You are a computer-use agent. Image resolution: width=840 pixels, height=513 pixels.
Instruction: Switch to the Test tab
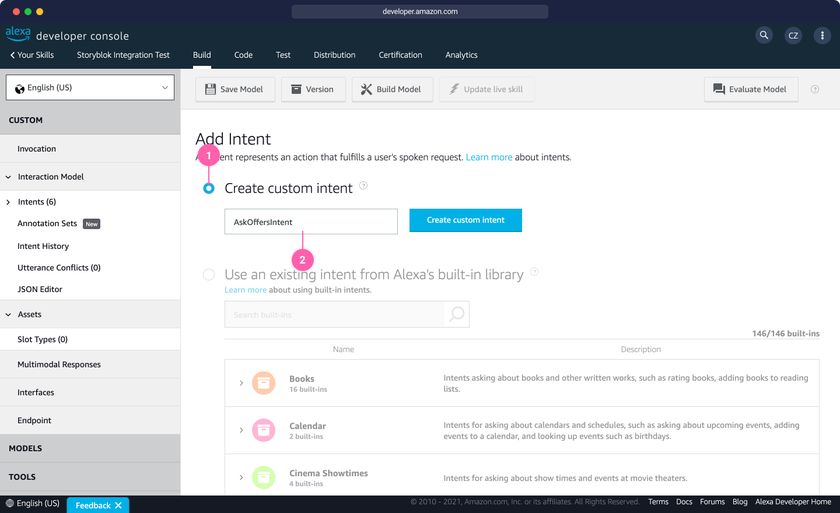click(x=283, y=55)
